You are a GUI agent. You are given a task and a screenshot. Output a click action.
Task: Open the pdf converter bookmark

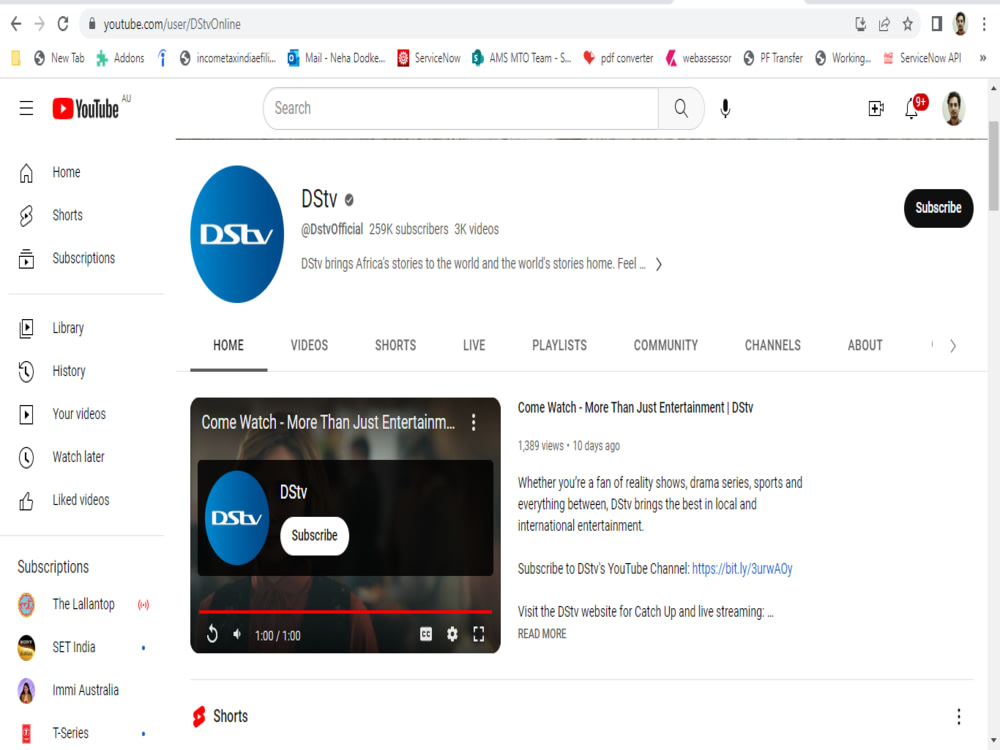[x=618, y=58]
